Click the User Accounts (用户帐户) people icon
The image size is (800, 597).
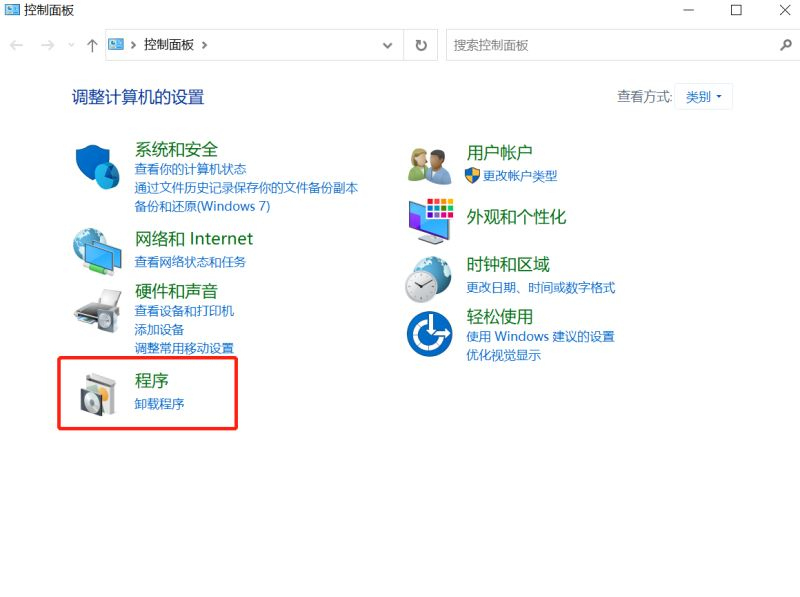430,164
